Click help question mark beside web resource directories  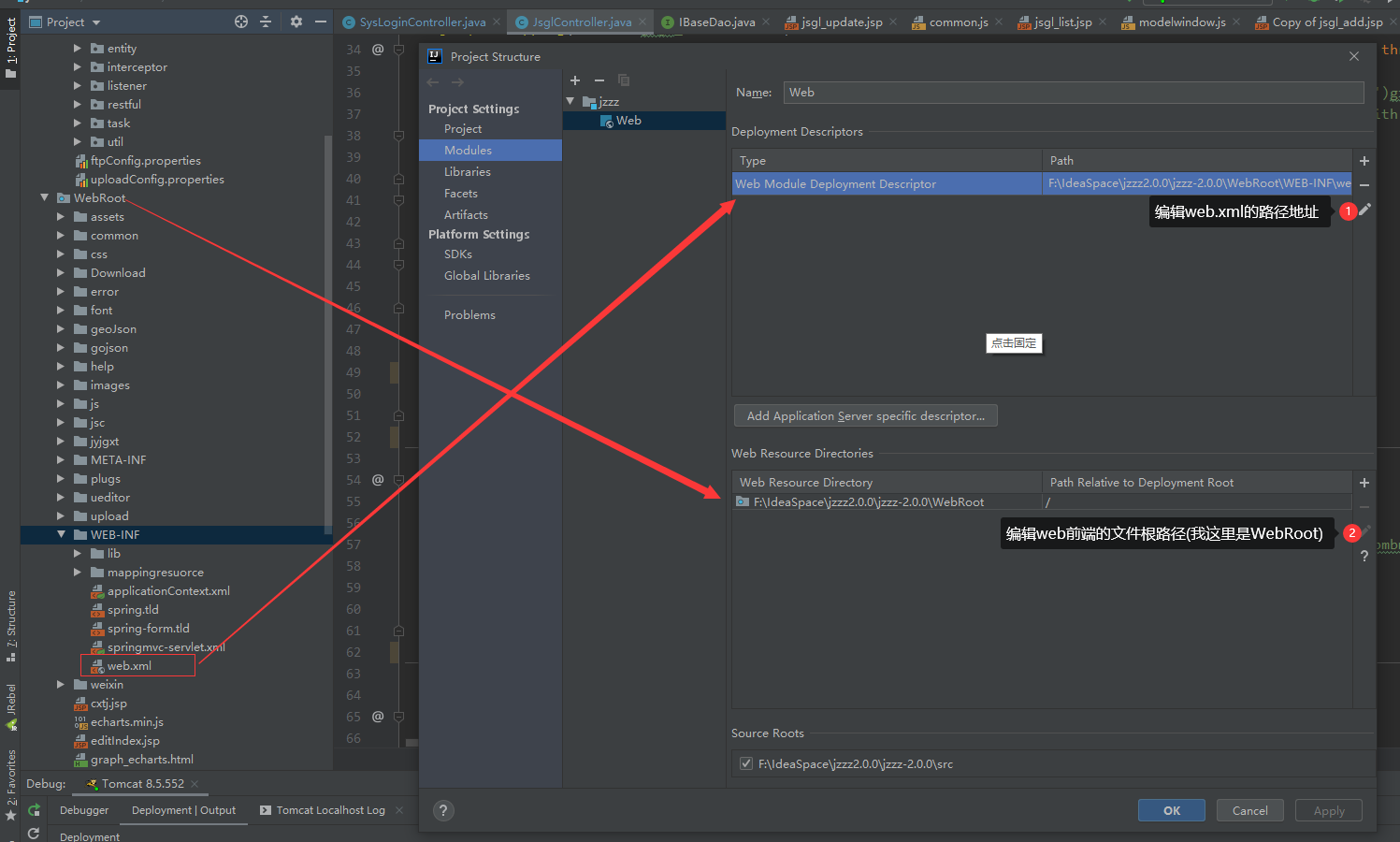[1364, 556]
